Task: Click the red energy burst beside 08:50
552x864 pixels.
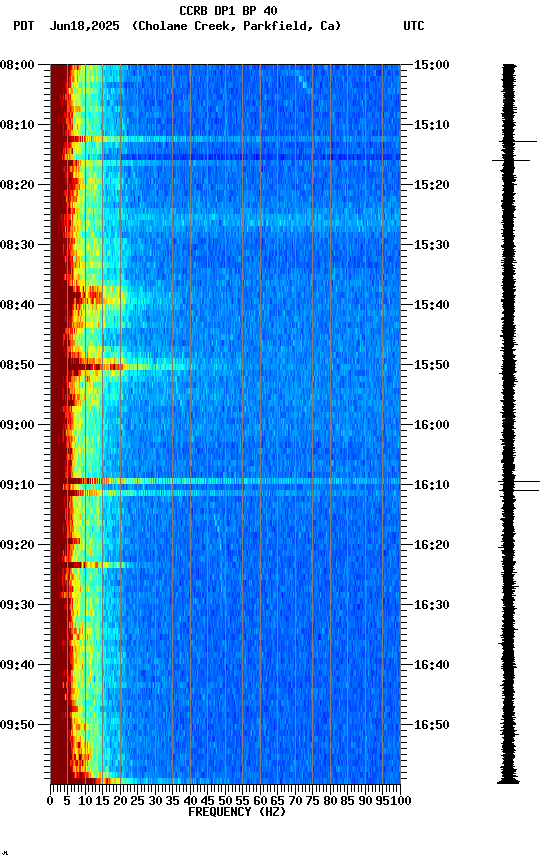Action: tap(96, 366)
